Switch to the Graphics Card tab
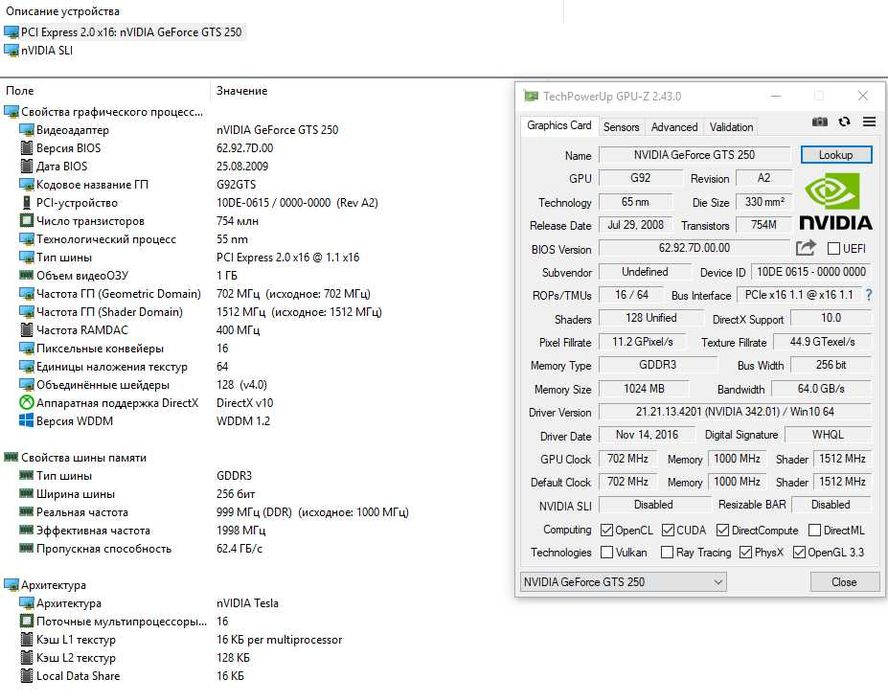Viewport: 888px width, 699px height. click(558, 126)
